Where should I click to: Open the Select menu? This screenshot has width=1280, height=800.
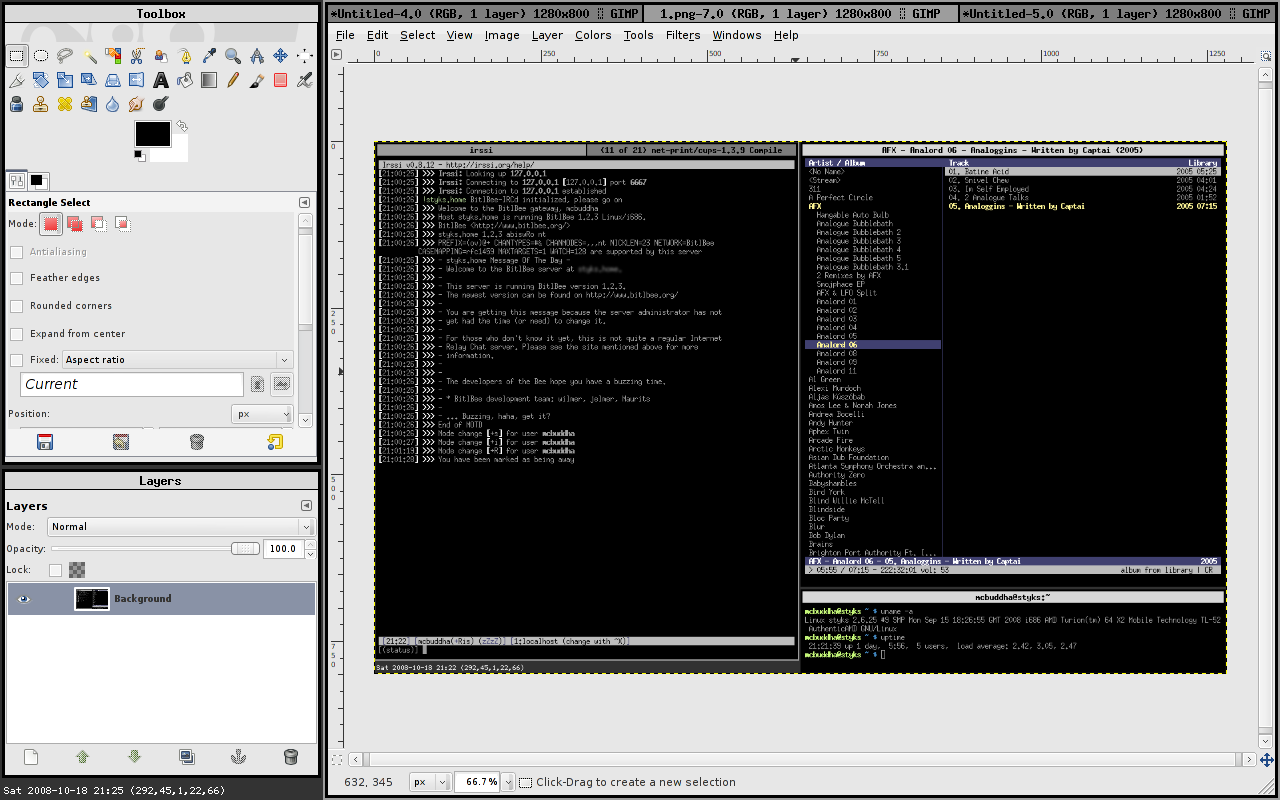[417, 35]
